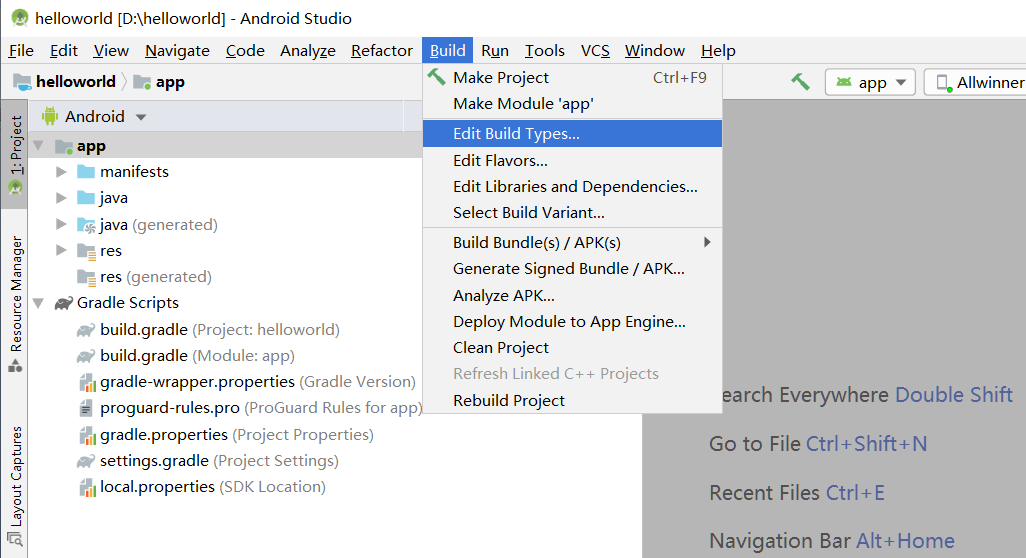Screen dimensions: 1026x558
Task: Click the app module breadcrumb
Action: click(x=159, y=82)
